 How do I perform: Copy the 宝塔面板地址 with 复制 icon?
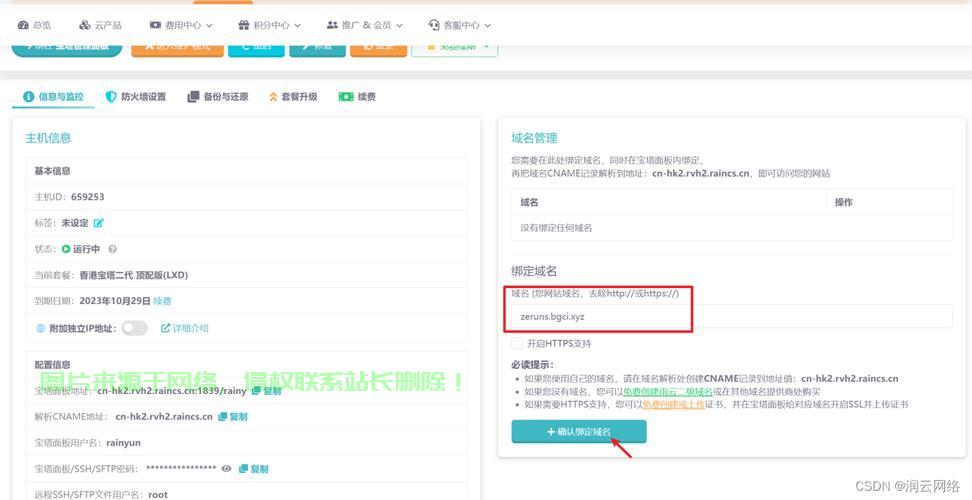(x=267, y=391)
